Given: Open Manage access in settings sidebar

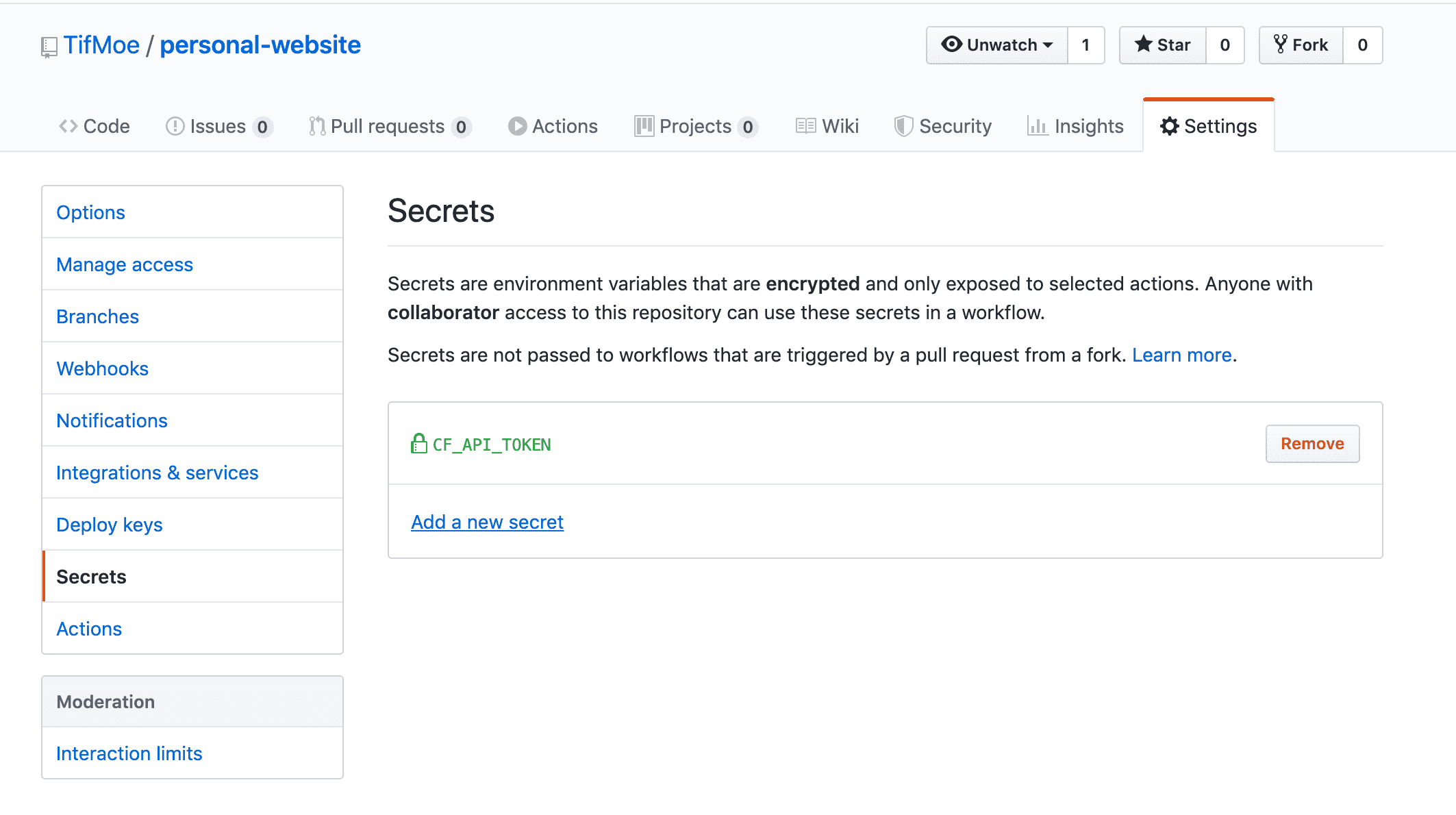Looking at the screenshot, I should tap(125, 265).
